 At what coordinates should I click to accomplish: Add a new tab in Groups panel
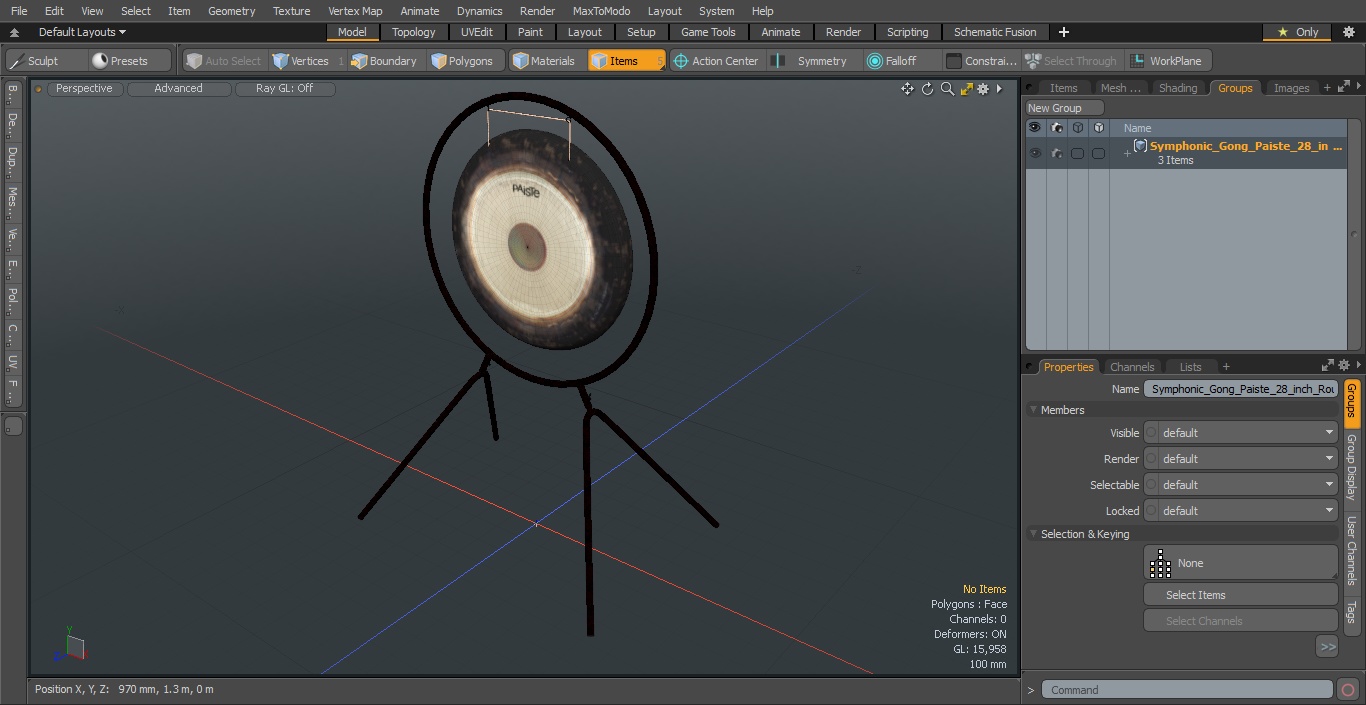pyautogui.click(x=1327, y=88)
